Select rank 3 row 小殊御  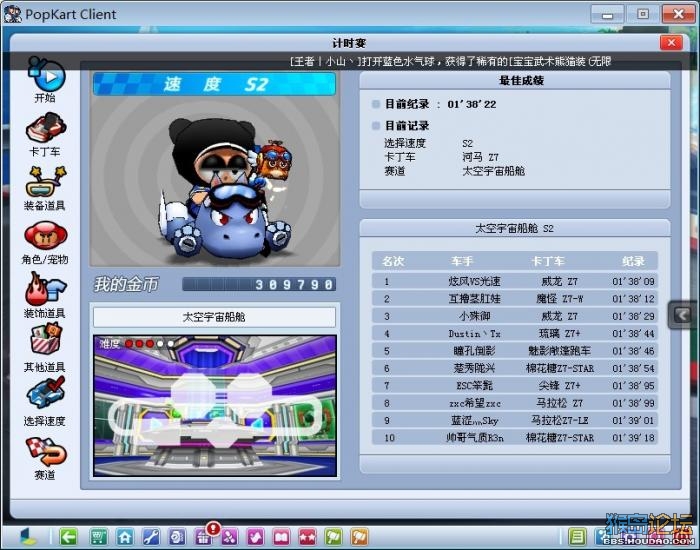tap(515, 316)
